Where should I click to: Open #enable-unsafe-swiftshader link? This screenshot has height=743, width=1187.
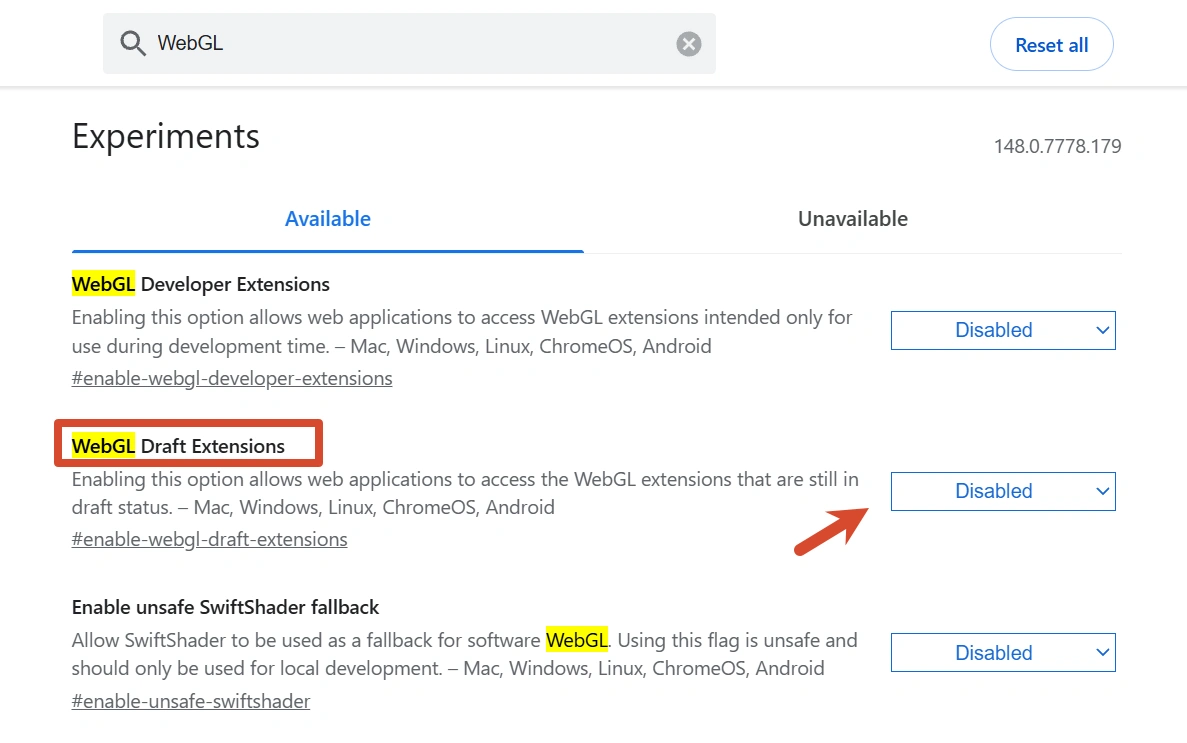point(191,701)
